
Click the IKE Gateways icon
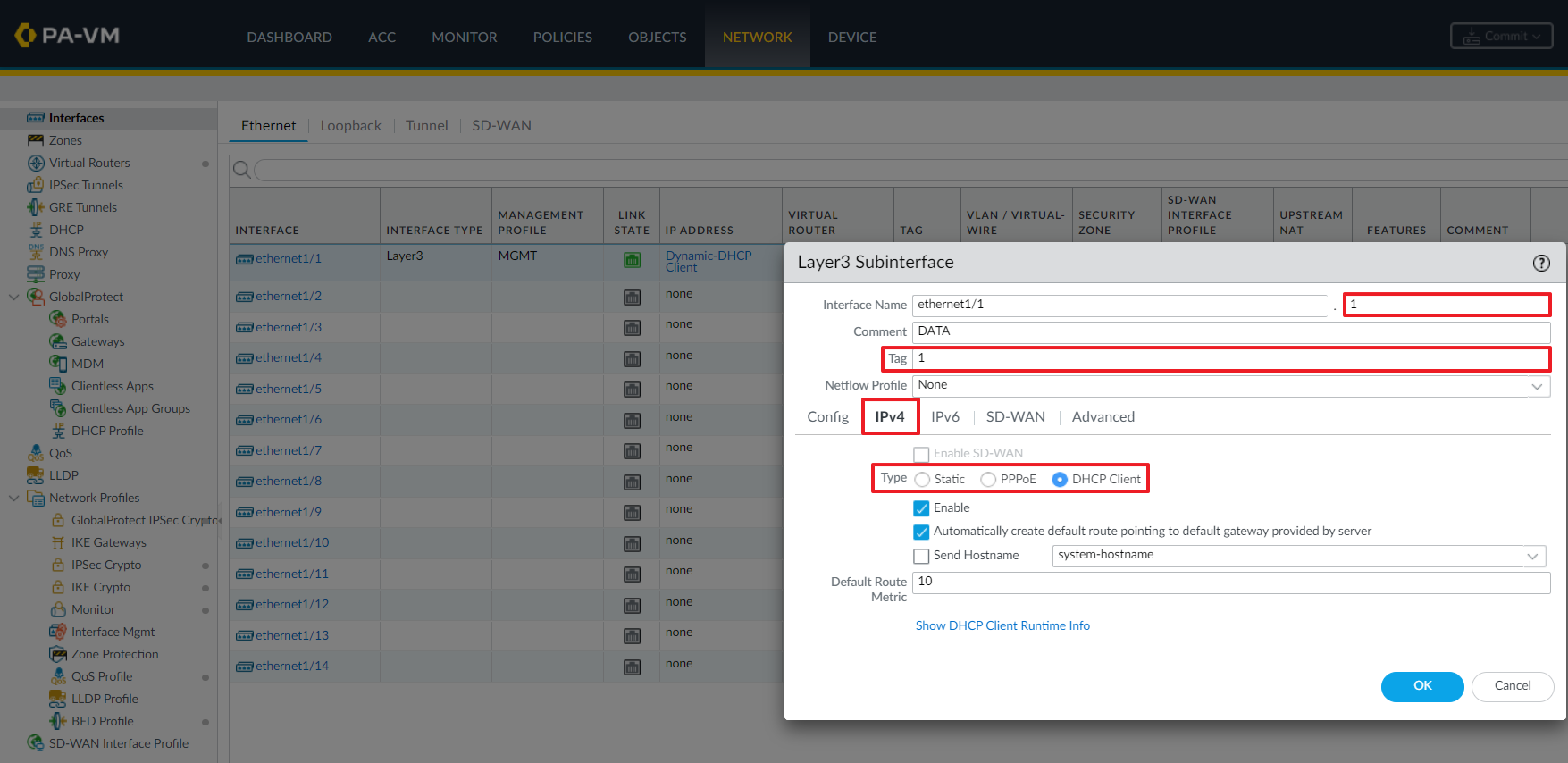coord(58,542)
